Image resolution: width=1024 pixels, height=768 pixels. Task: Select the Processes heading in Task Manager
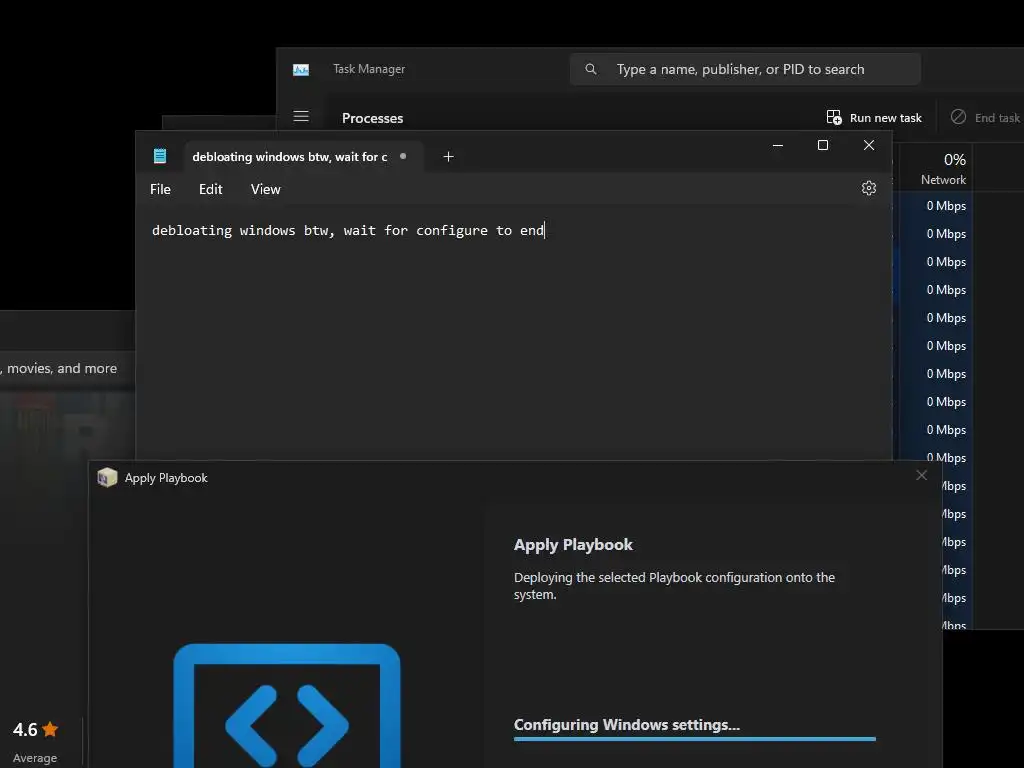point(372,118)
